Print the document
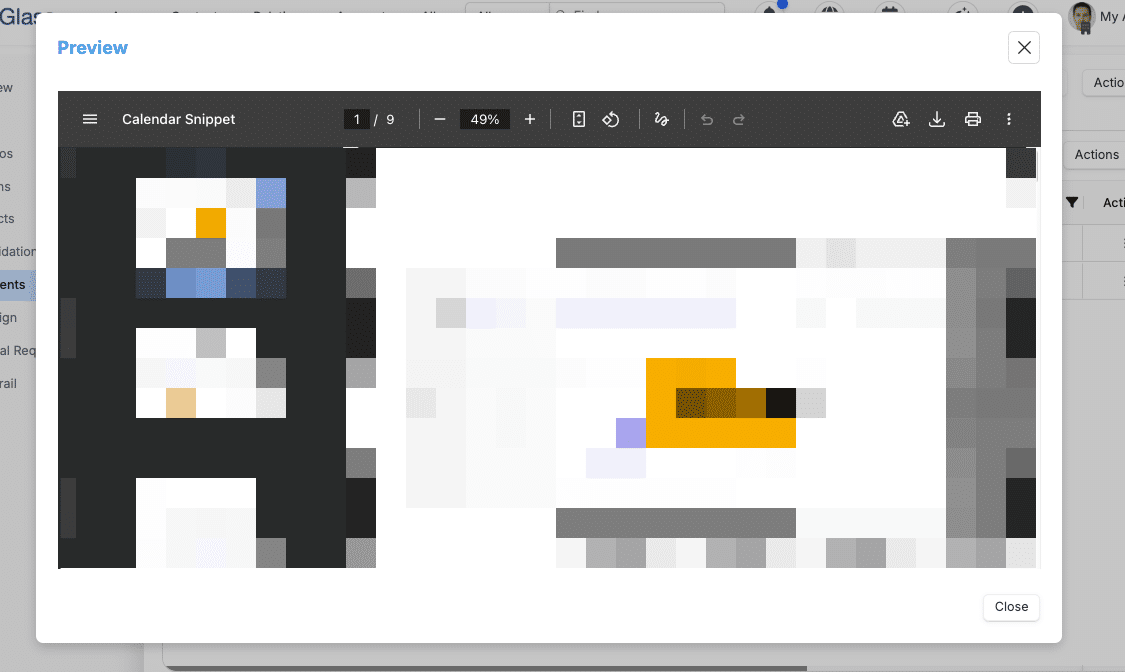Screen dimensions: 1125x672 [972, 119]
